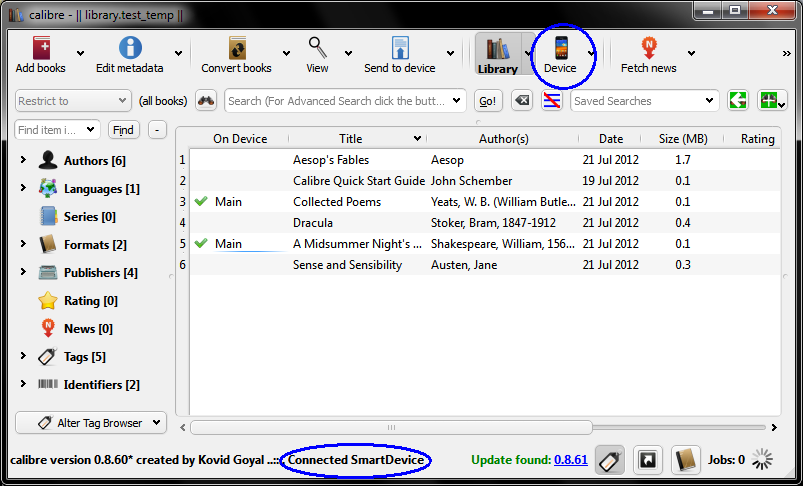Screen dimensions: 803x486
Task: Open the Restrict to combo box
Action: pos(73,101)
